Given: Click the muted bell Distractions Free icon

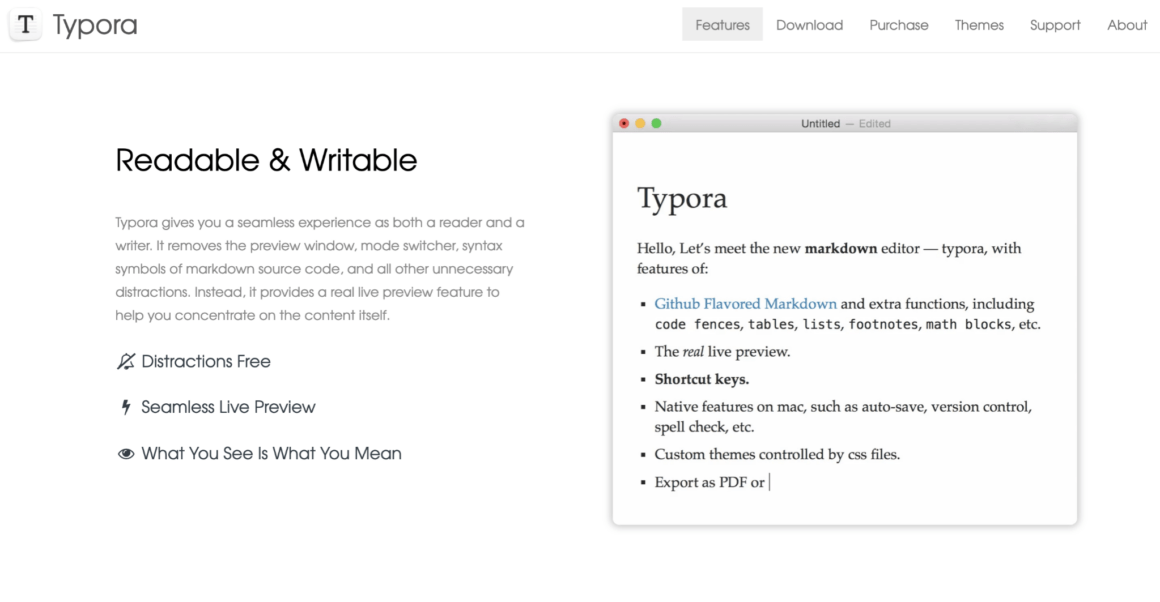Looking at the screenshot, I should click(125, 362).
